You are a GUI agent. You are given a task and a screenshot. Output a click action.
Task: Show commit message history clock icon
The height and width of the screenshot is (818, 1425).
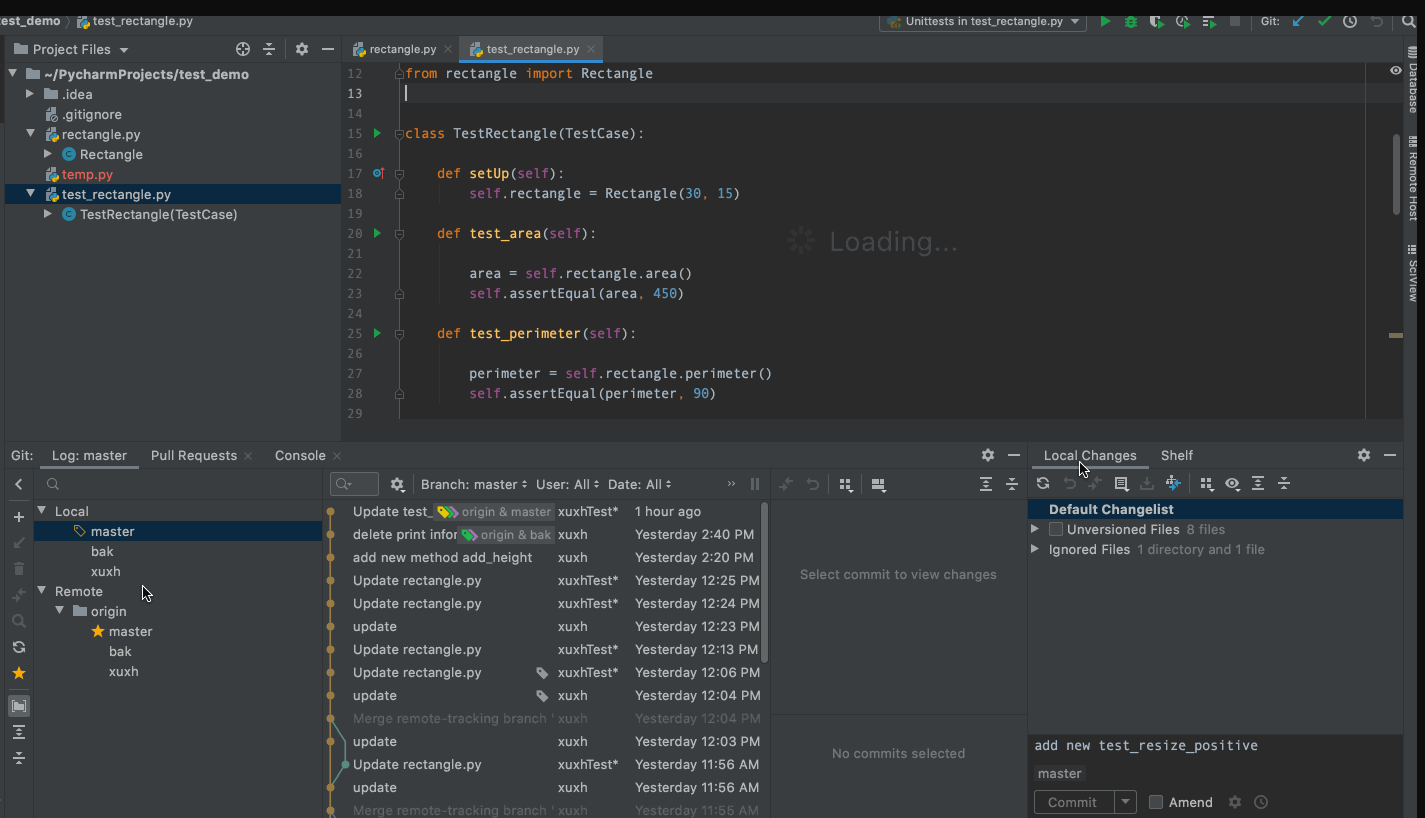pyautogui.click(x=1261, y=802)
